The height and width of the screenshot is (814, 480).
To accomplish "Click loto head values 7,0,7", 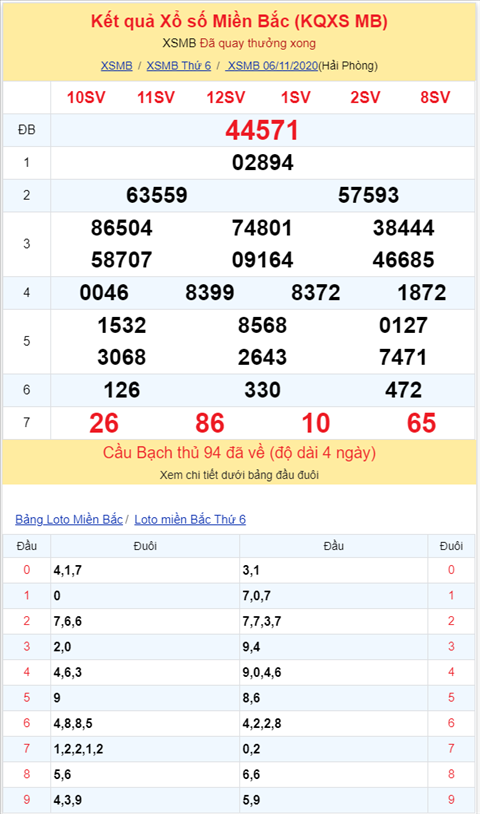I will [256, 596].
